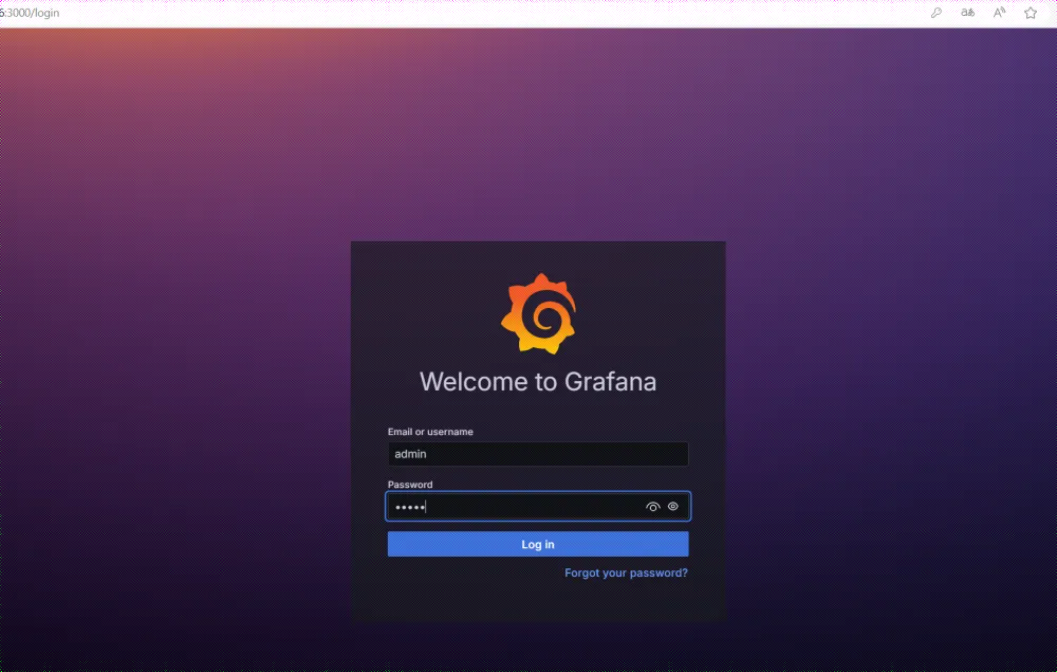The height and width of the screenshot is (672, 1057).
Task: Click the Email or username label
Action: pyautogui.click(x=430, y=431)
